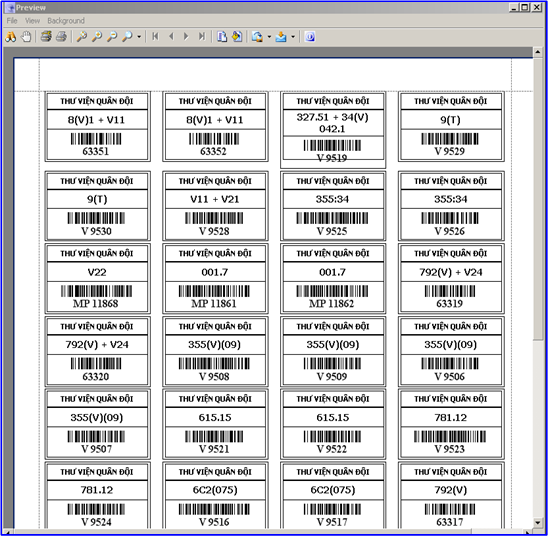This screenshot has height=536, width=548.
Task: Click the blue info icon in toolbar
Action: point(310,37)
